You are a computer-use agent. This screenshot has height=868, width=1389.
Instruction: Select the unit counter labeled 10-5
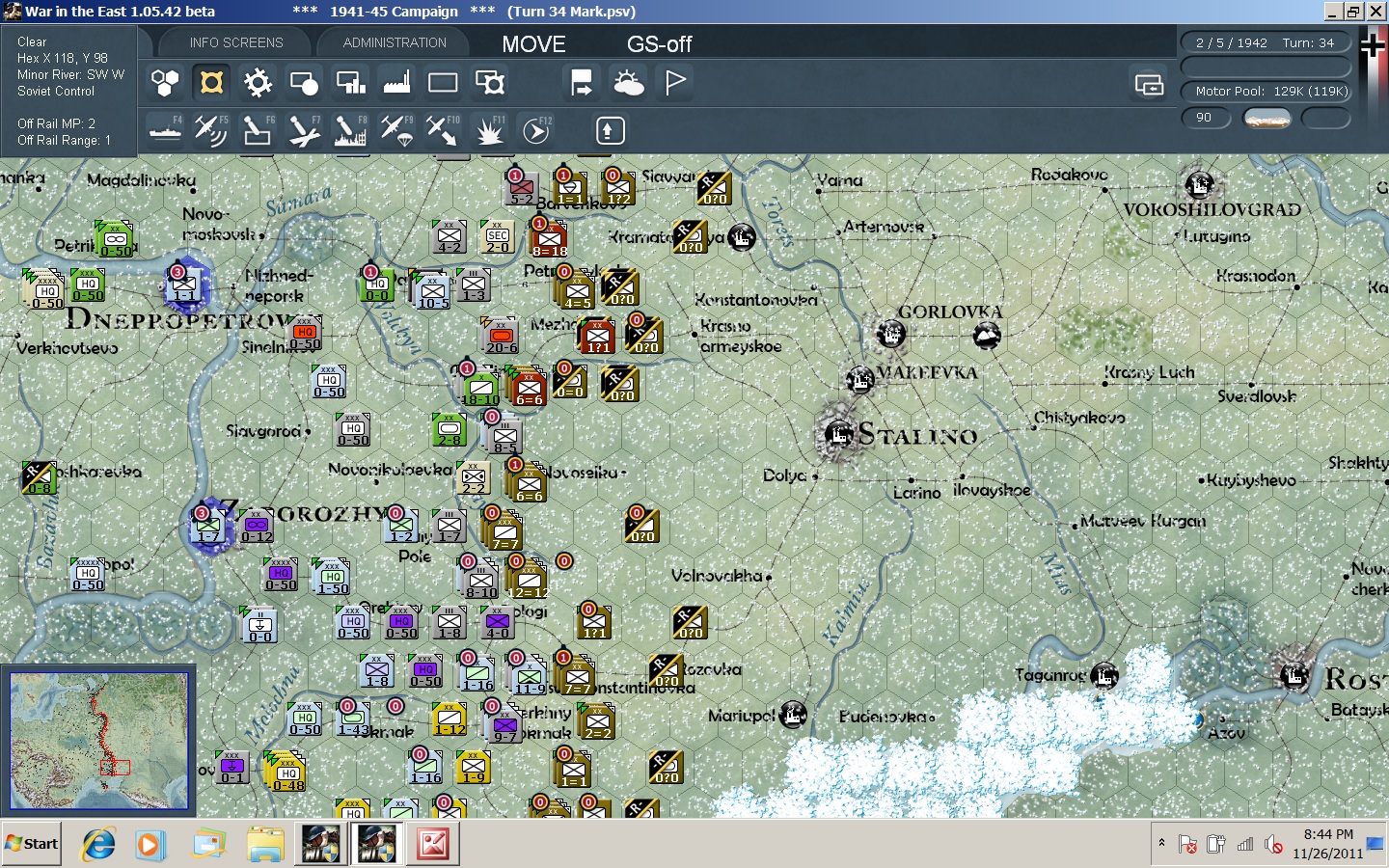(432, 290)
